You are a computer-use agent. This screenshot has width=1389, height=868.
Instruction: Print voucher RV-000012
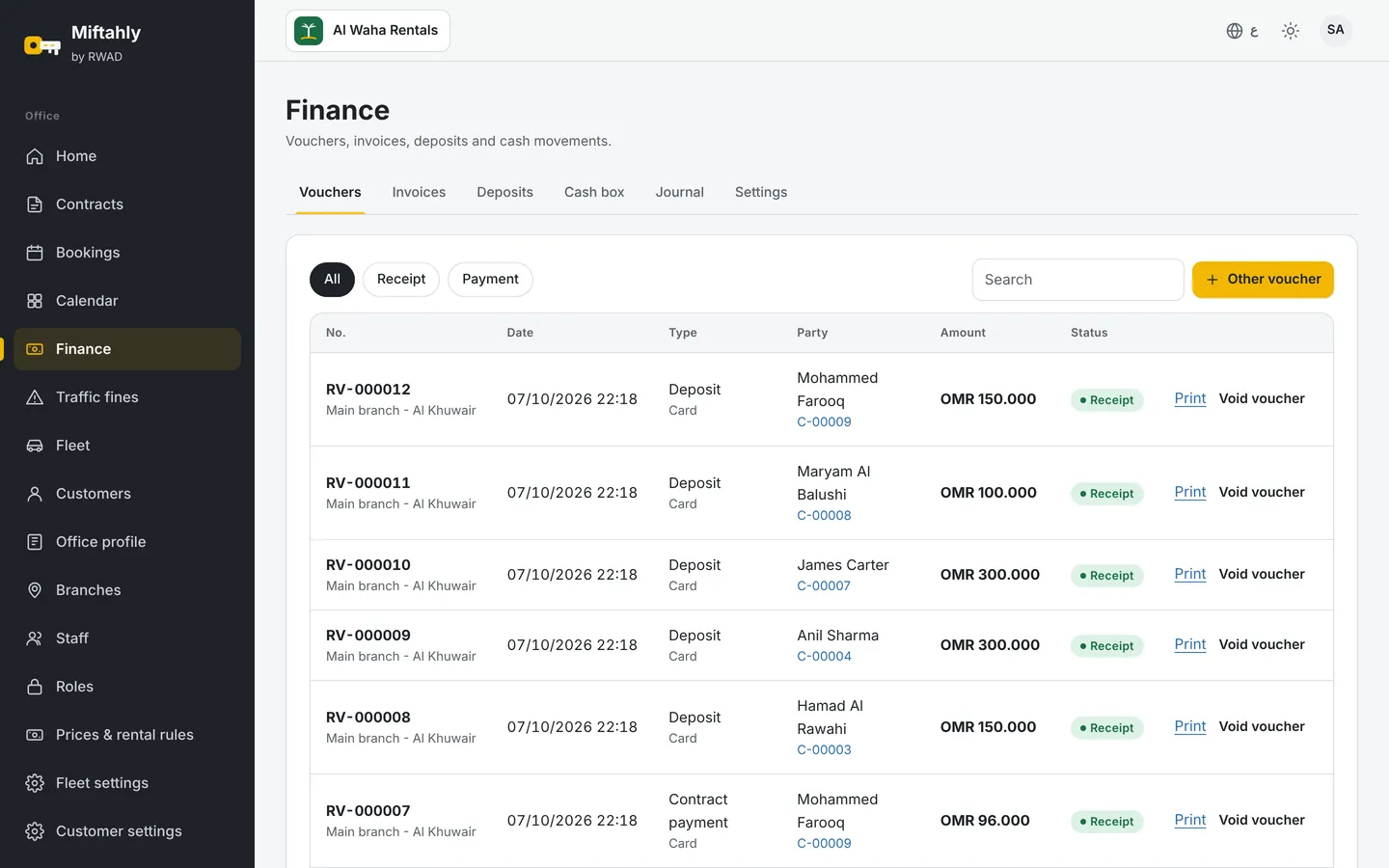click(1190, 398)
